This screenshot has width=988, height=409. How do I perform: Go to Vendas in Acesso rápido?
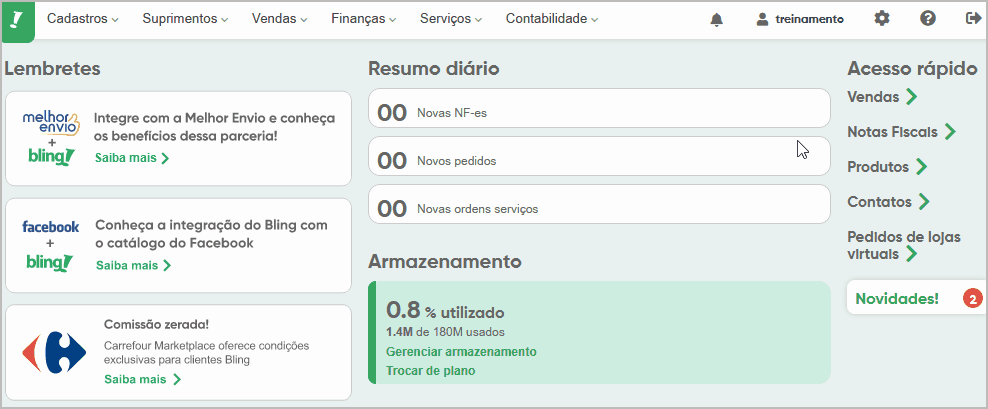(x=873, y=97)
